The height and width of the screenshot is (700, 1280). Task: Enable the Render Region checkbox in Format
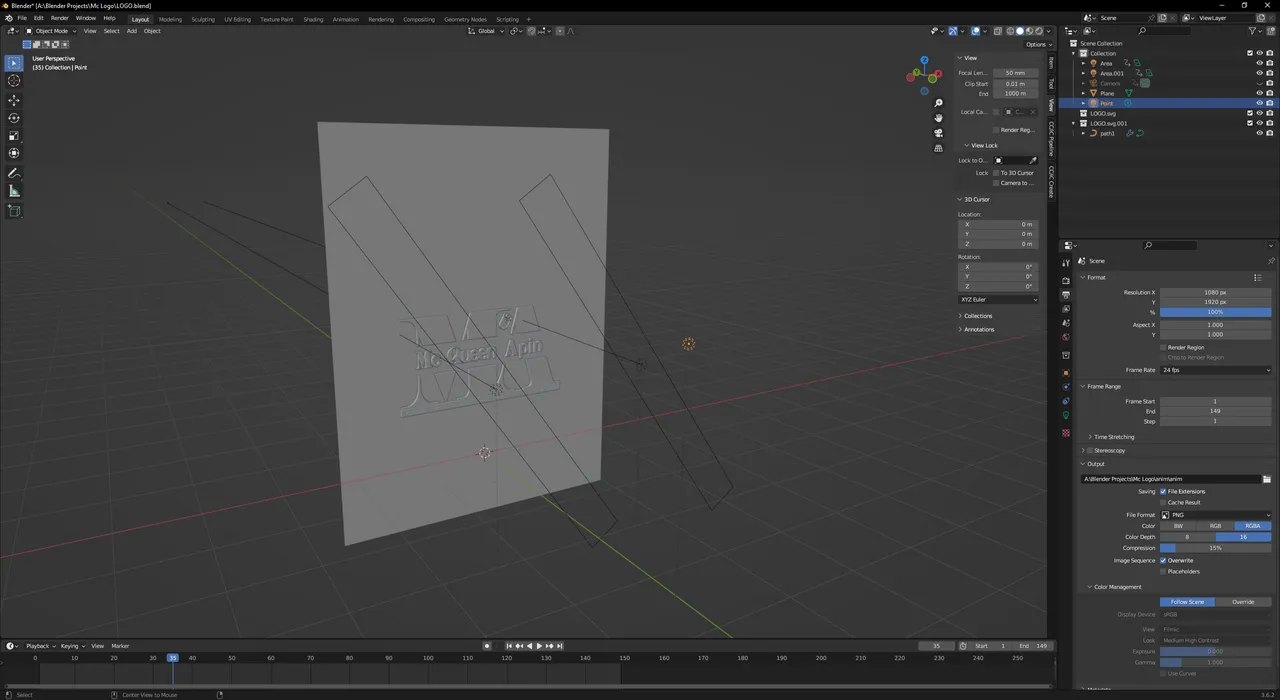1164,347
